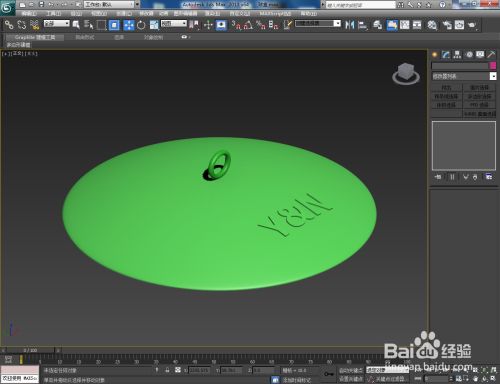
Task: Open the Schematic View
Action: click(417, 25)
